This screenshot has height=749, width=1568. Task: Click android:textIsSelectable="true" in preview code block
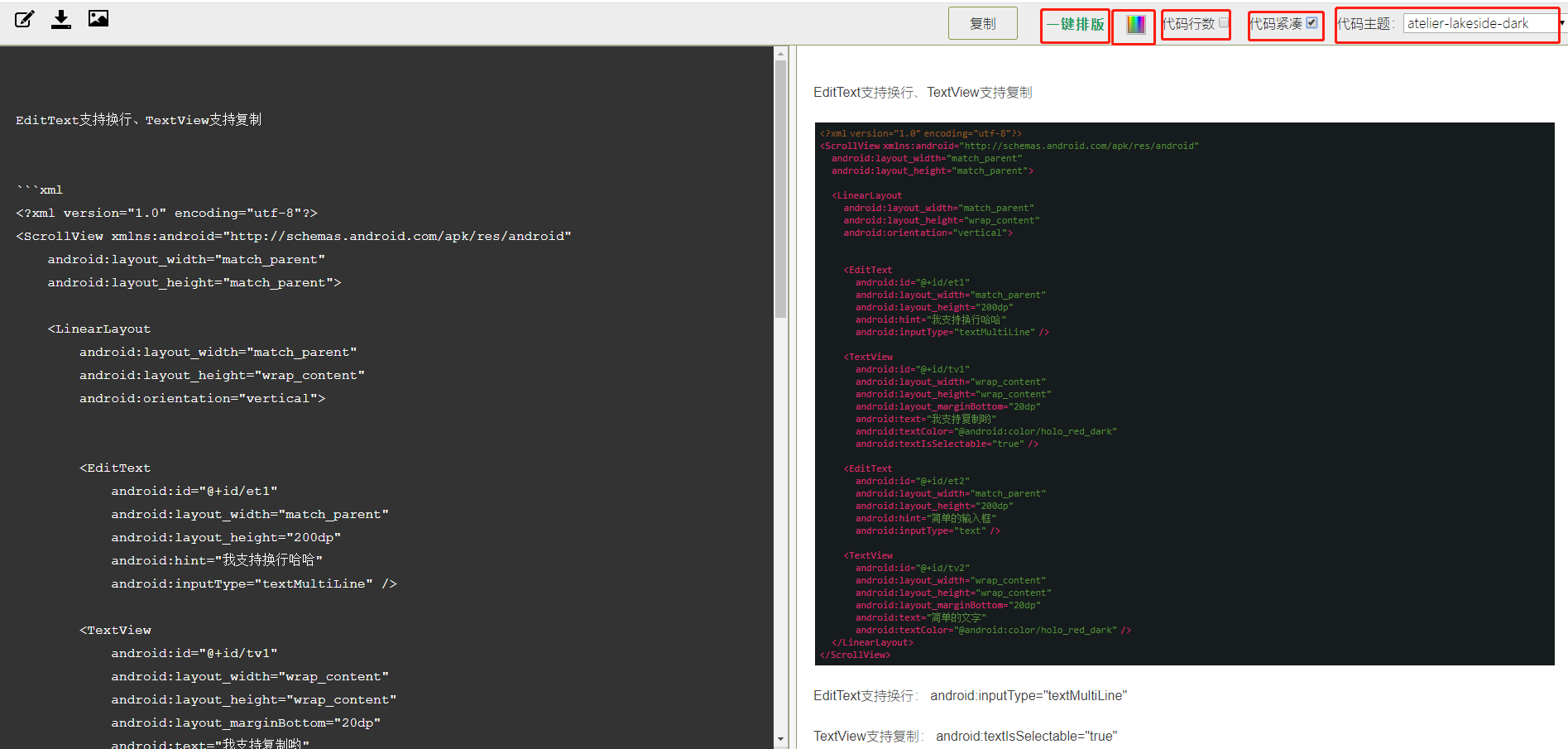pyautogui.click(x=947, y=444)
